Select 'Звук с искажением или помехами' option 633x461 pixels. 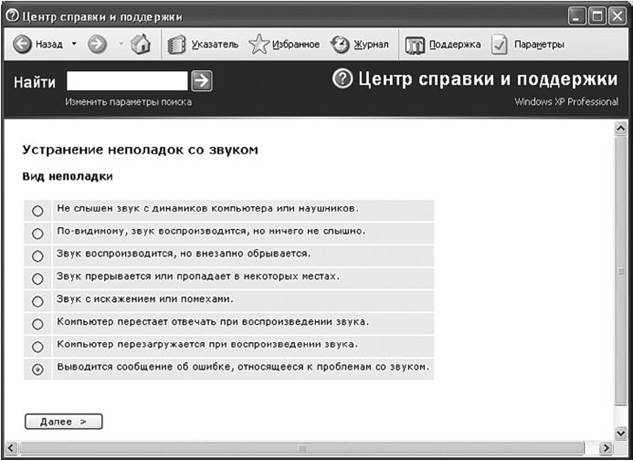38,301
